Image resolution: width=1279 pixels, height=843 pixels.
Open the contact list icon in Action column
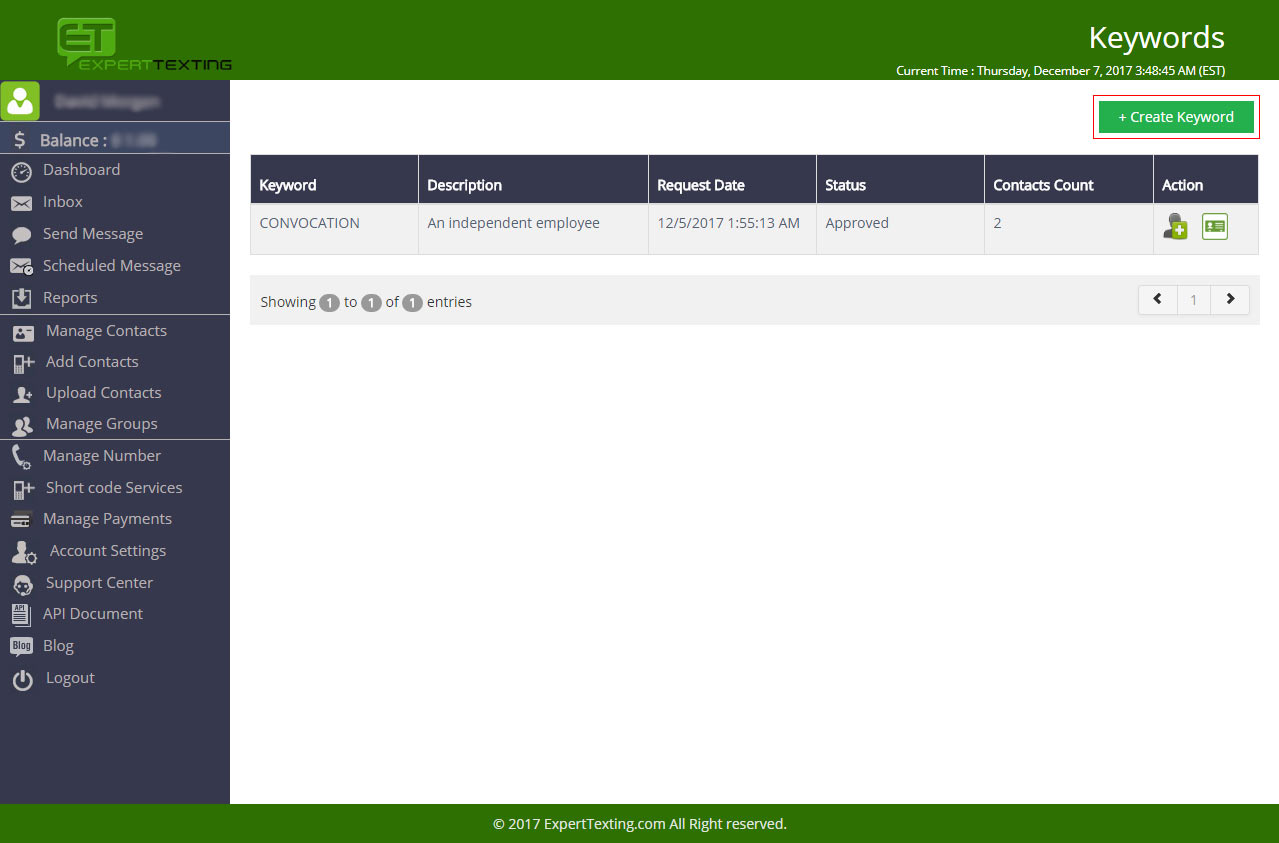(x=1214, y=227)
